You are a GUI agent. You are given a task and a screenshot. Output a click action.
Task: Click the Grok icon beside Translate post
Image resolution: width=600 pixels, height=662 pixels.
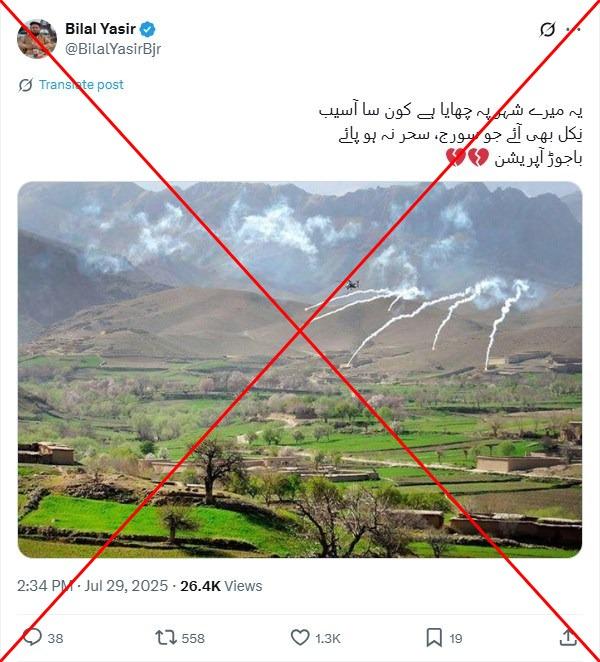25,85
